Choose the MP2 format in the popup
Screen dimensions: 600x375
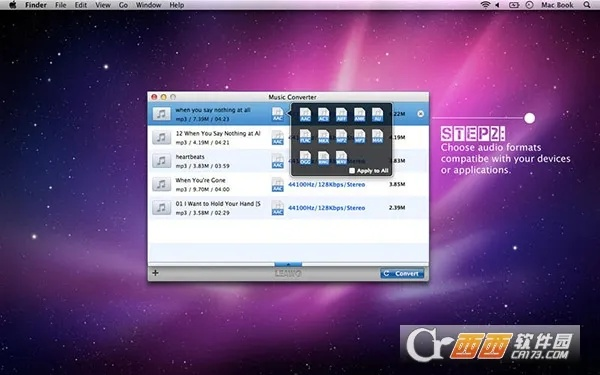coord(341,136)
